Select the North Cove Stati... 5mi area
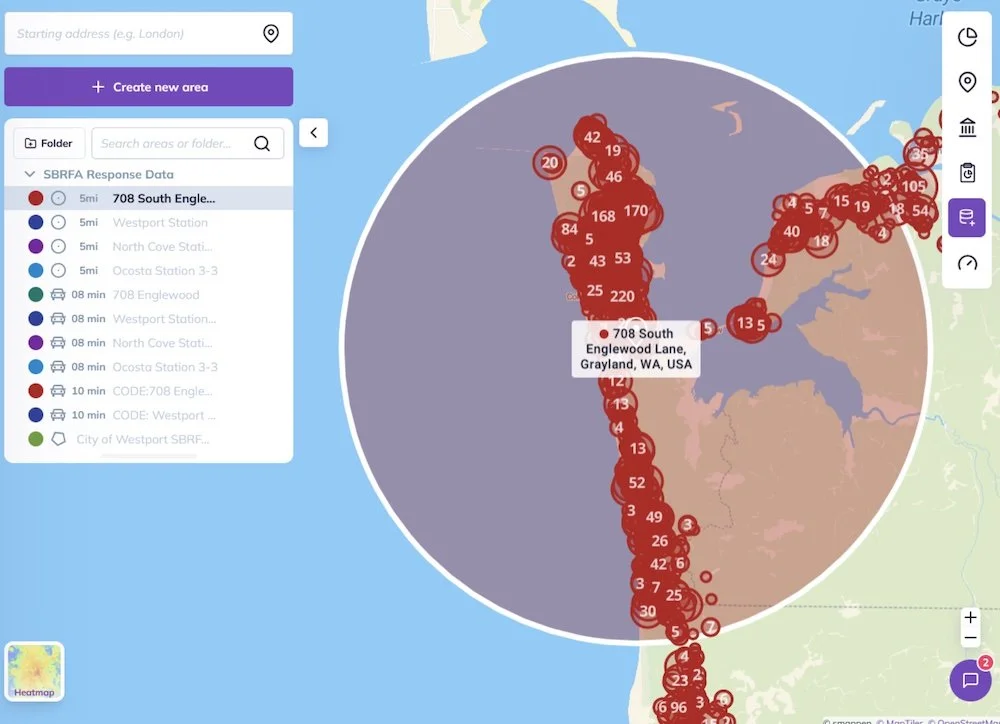The width and height of the screenshot is (1000, 724). 149,246
